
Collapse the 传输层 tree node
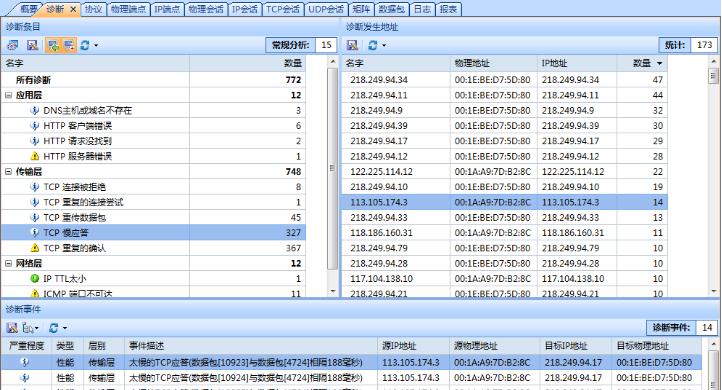(x=8, y=172)
